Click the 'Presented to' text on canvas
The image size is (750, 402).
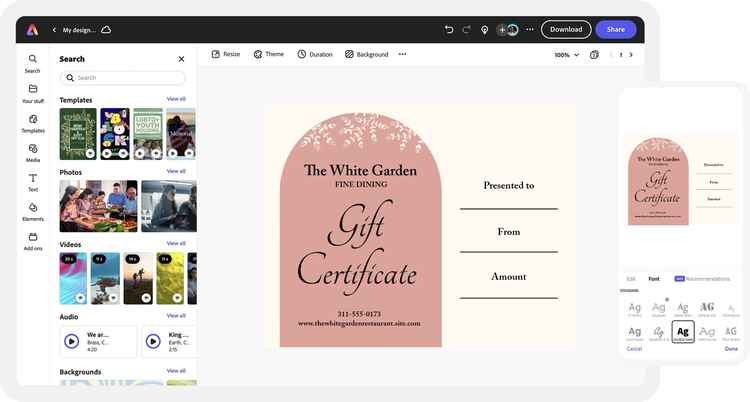(508, 186)
